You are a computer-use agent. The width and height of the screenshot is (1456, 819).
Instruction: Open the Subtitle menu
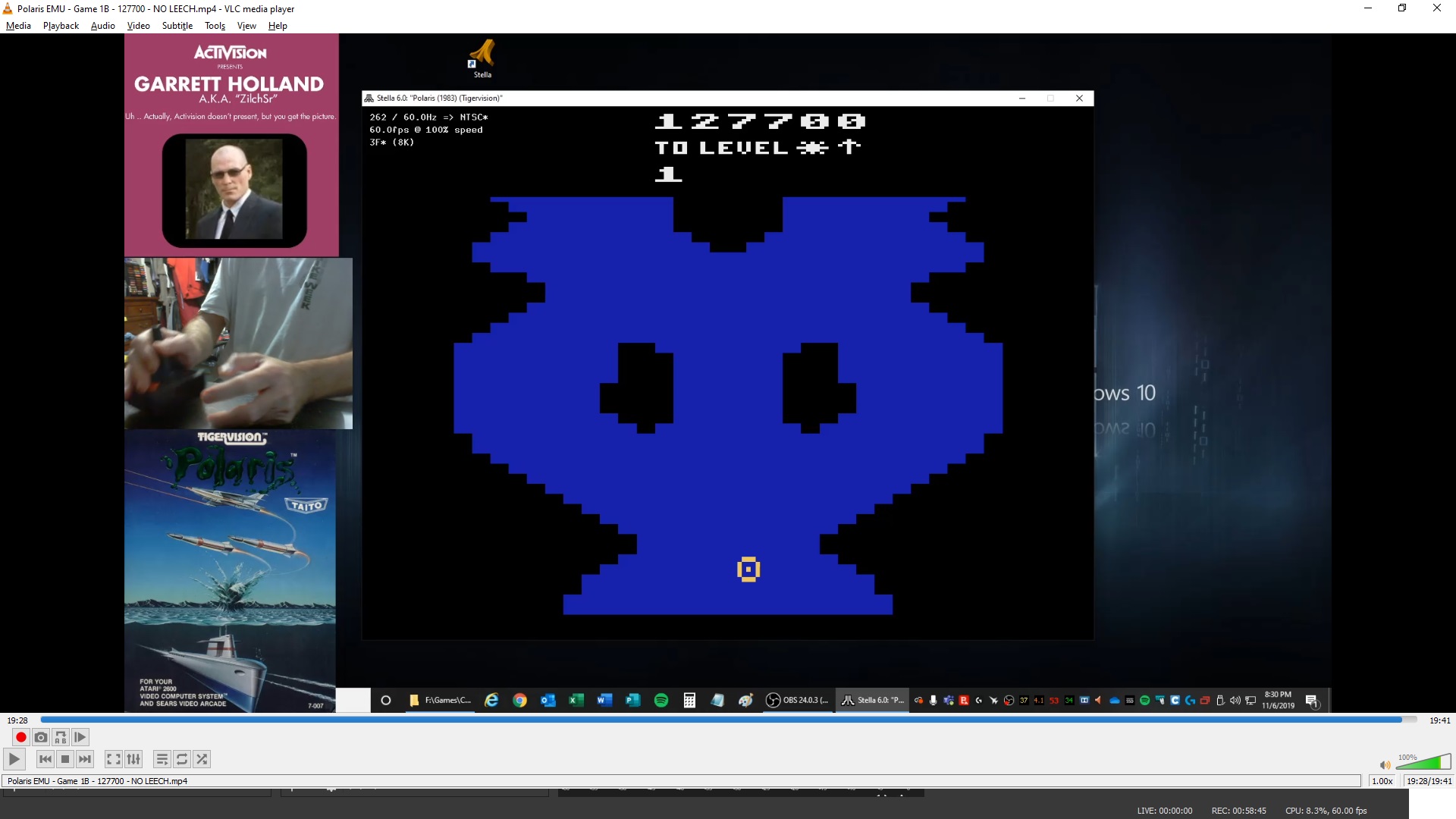(x=177, y=26)
